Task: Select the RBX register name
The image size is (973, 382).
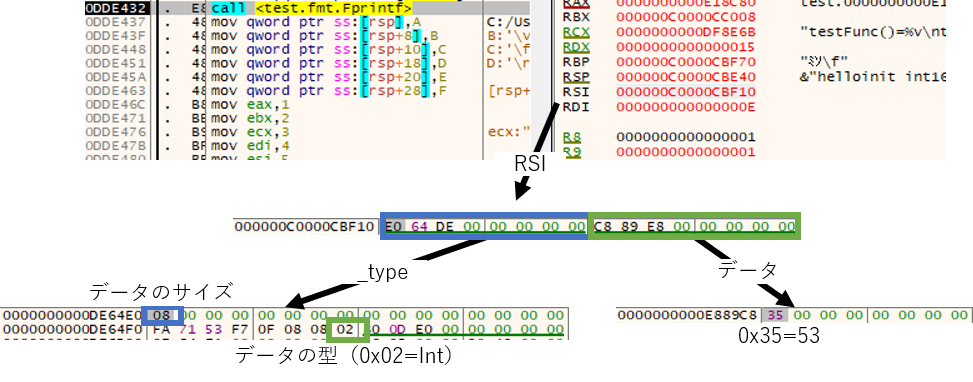Action: [575, 16]
